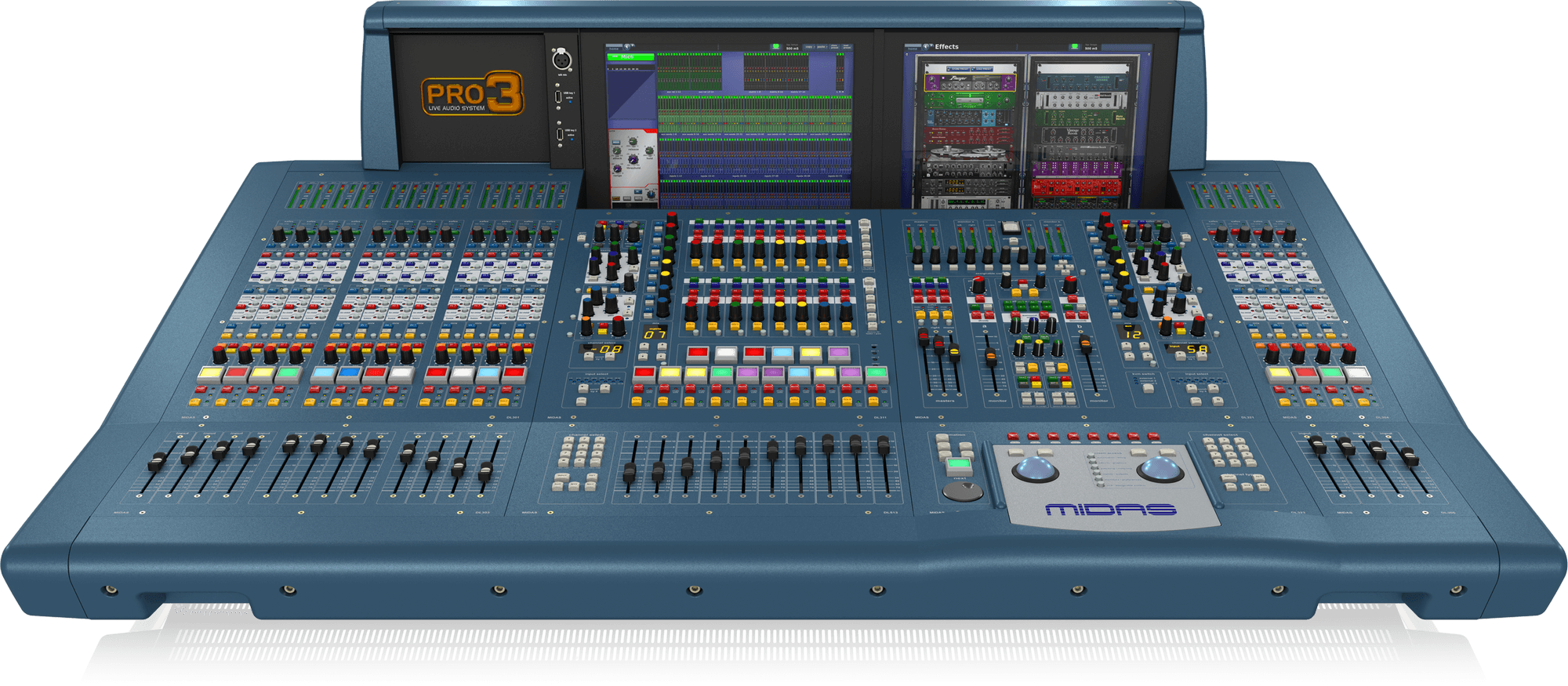This screenshot has width=1568, height=686.
Task: Click the PRO3 Live Audio System logo
Action: tap(472, 94)
